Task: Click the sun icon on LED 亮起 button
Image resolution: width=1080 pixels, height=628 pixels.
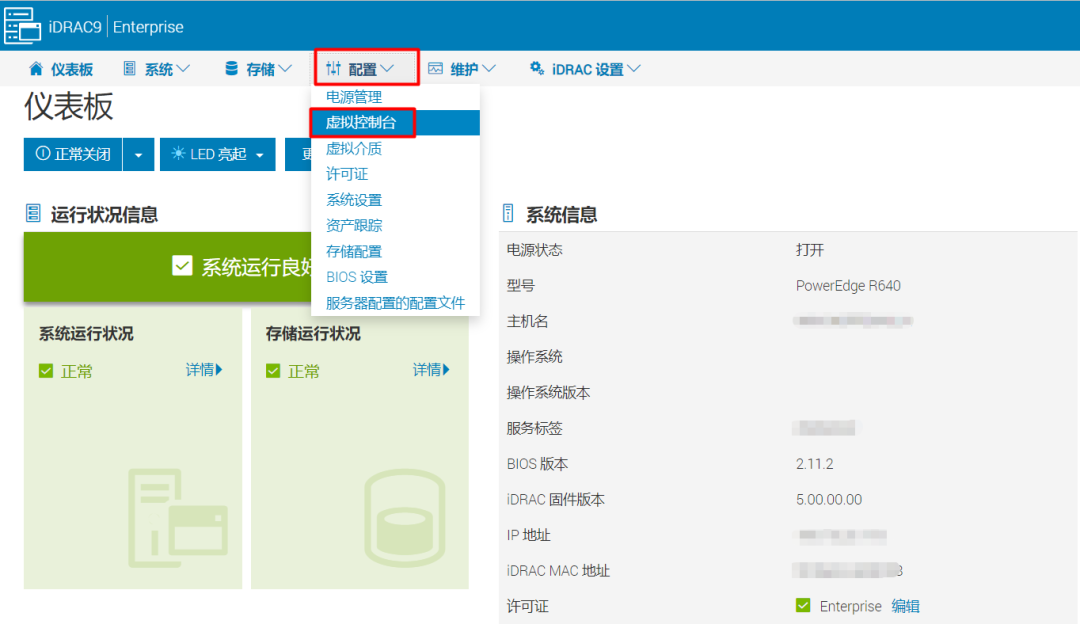Action: point(178,154)
